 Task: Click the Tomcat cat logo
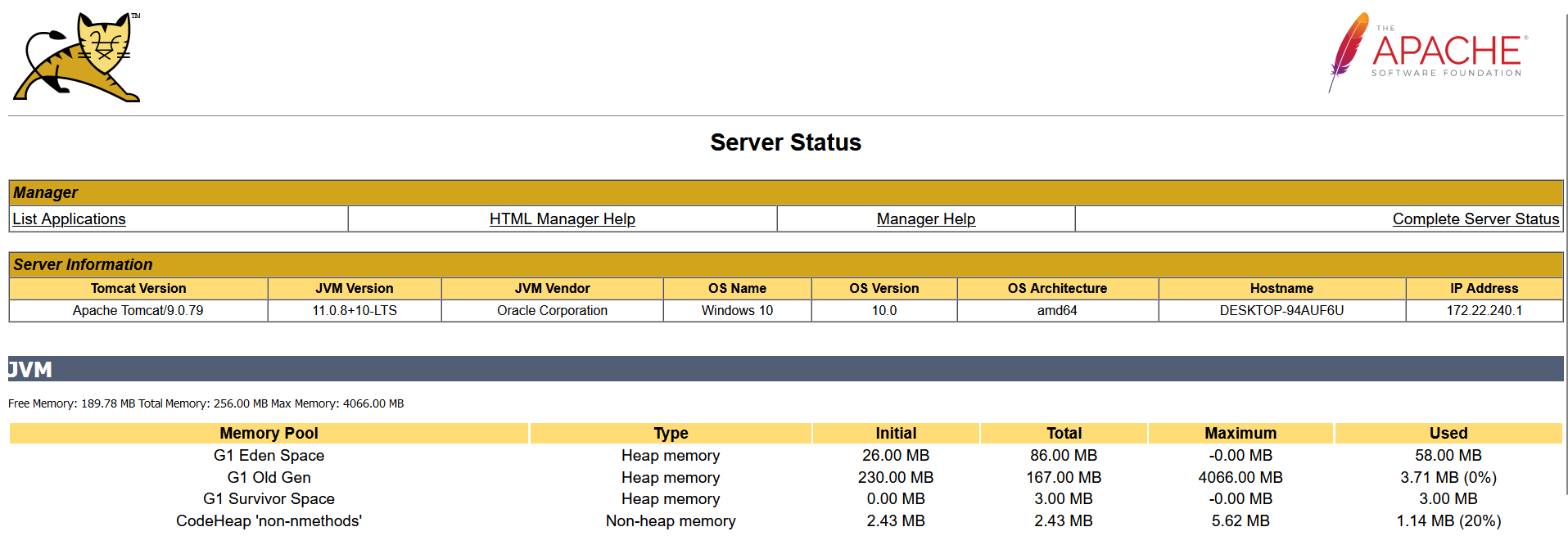point(77,57)
